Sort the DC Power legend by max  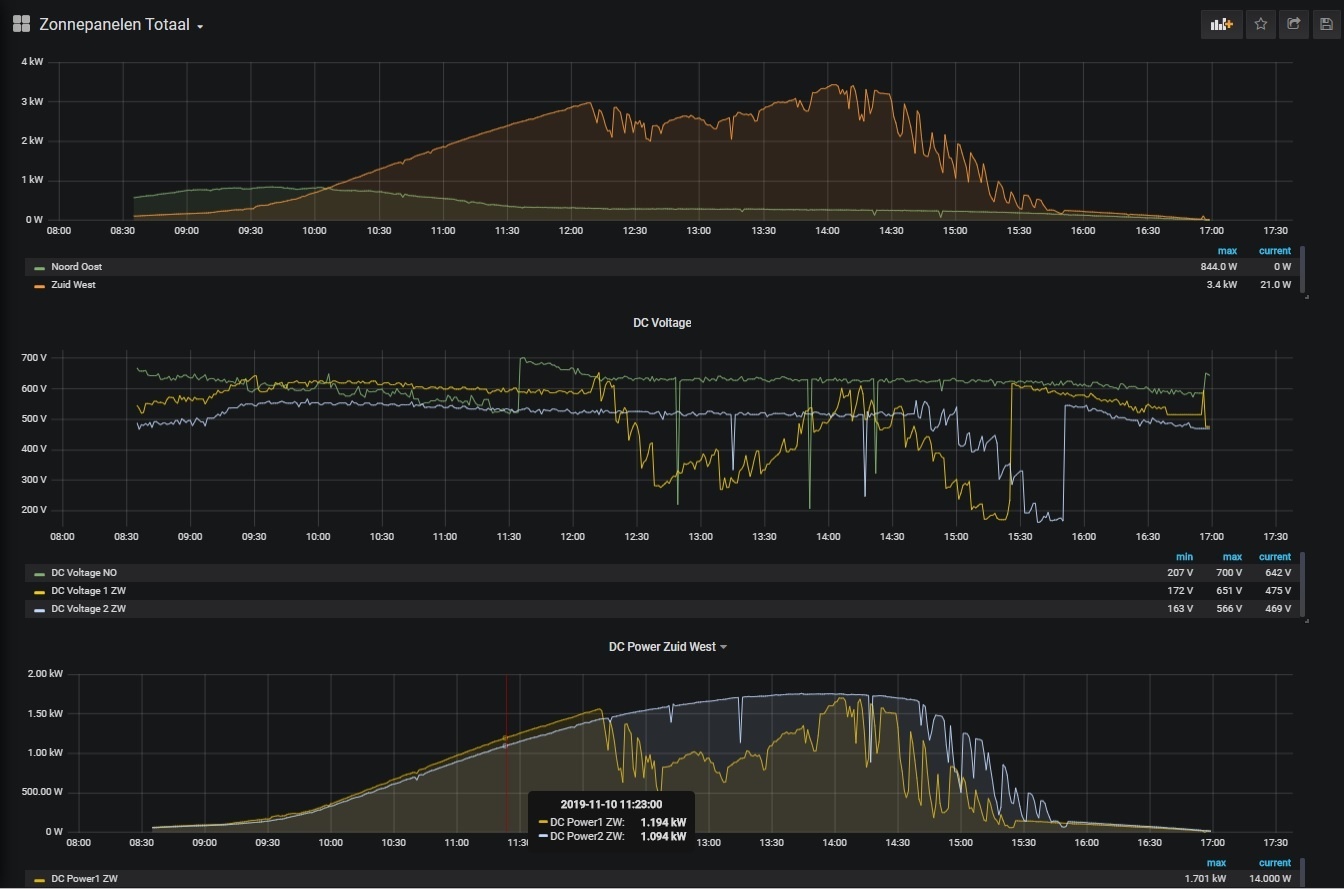pyautogui.click(x=1216, y=863)
